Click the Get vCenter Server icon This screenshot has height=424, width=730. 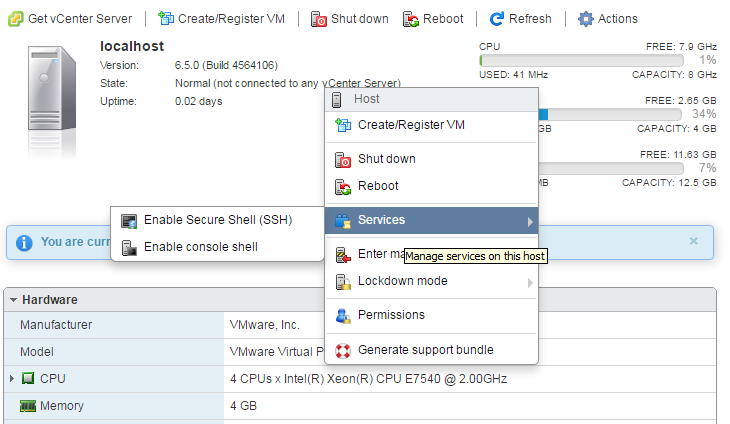pos(15,19)
